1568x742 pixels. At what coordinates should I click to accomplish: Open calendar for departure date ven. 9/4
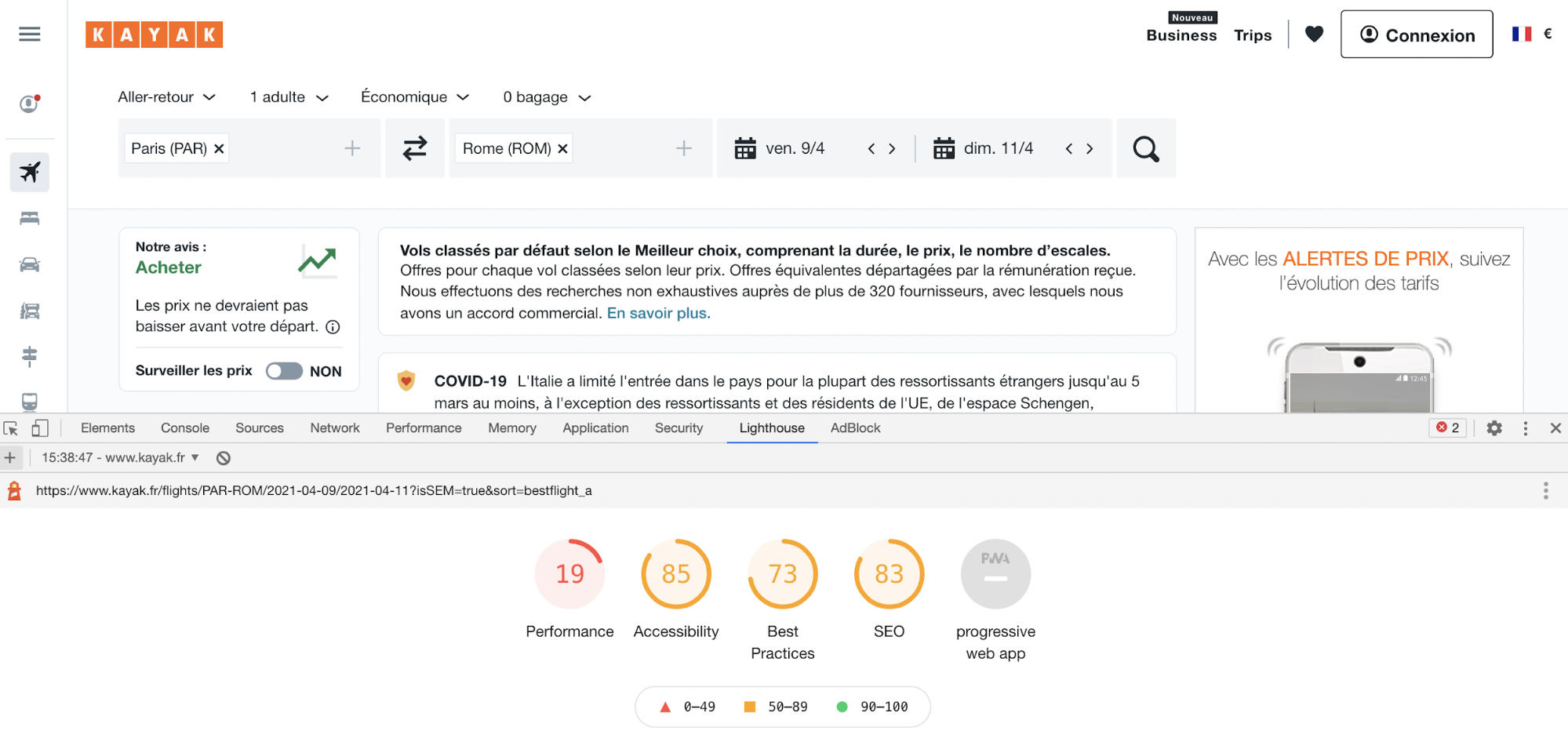point(780,148)
